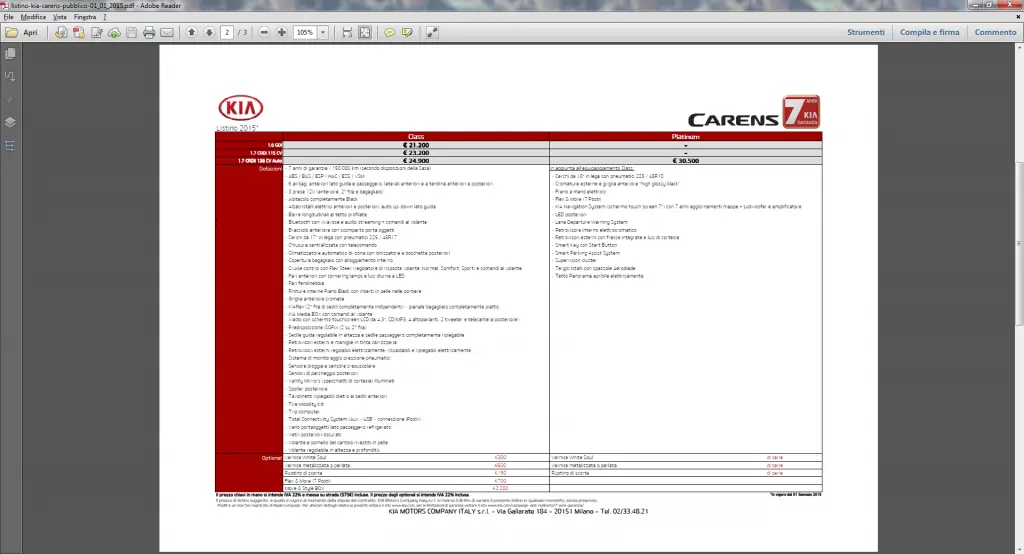Go to previous page arrow

tap(191, 32)
